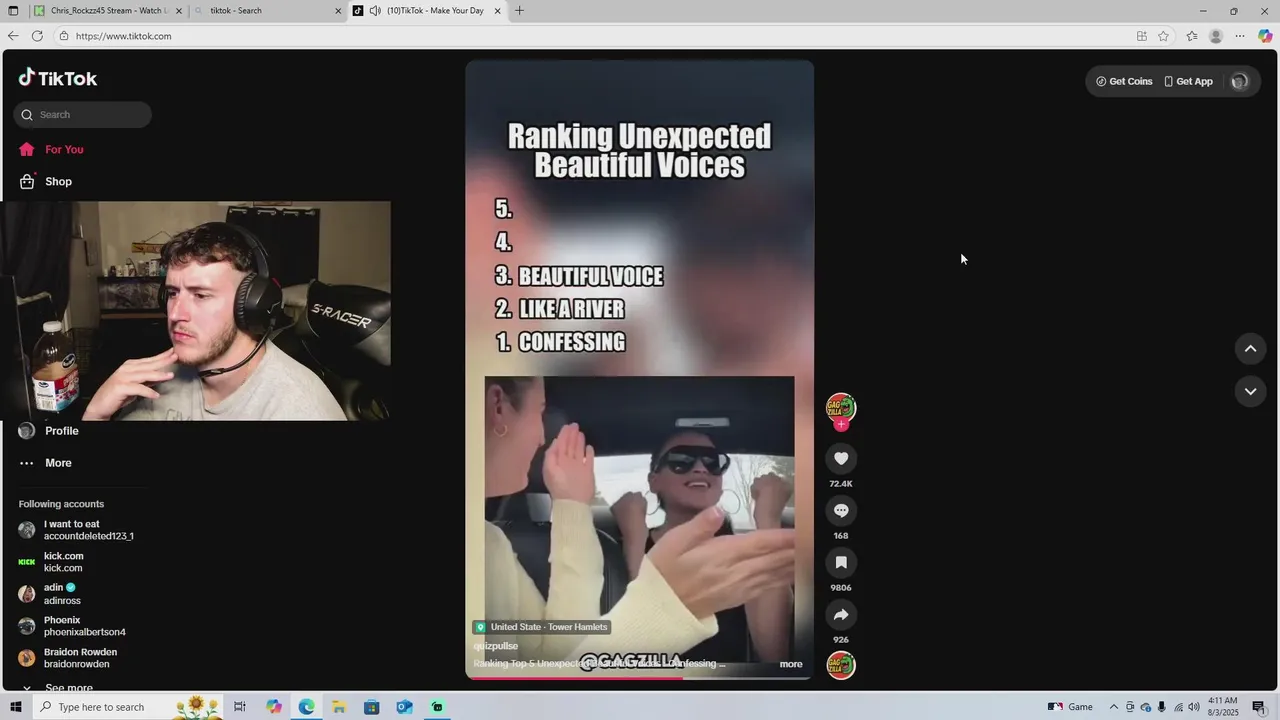Open the browser apps and extensions icon
This screenshot has width=1280, height=720.
click(x=1141, y=36)
